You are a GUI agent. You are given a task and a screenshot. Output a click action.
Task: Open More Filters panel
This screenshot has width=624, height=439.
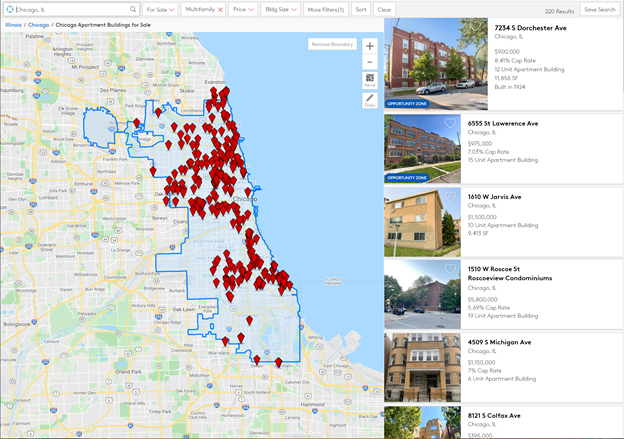(x=325, y=9)
